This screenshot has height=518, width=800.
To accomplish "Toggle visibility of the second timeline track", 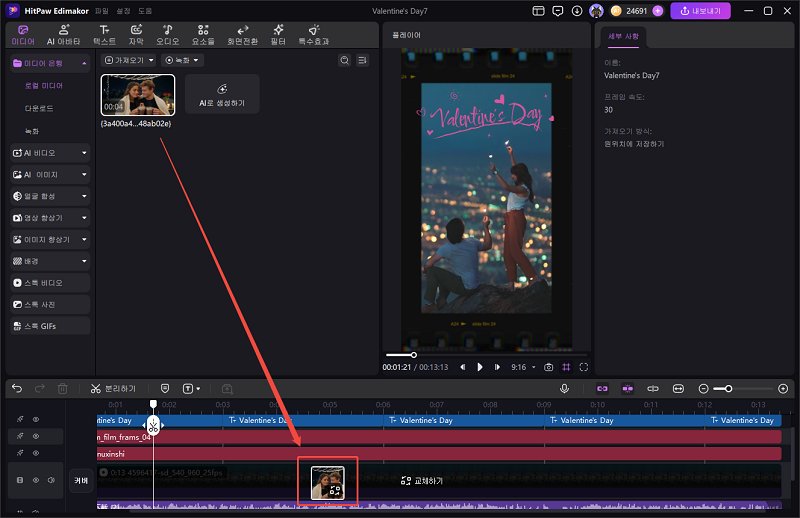I will tap(36, 436).
